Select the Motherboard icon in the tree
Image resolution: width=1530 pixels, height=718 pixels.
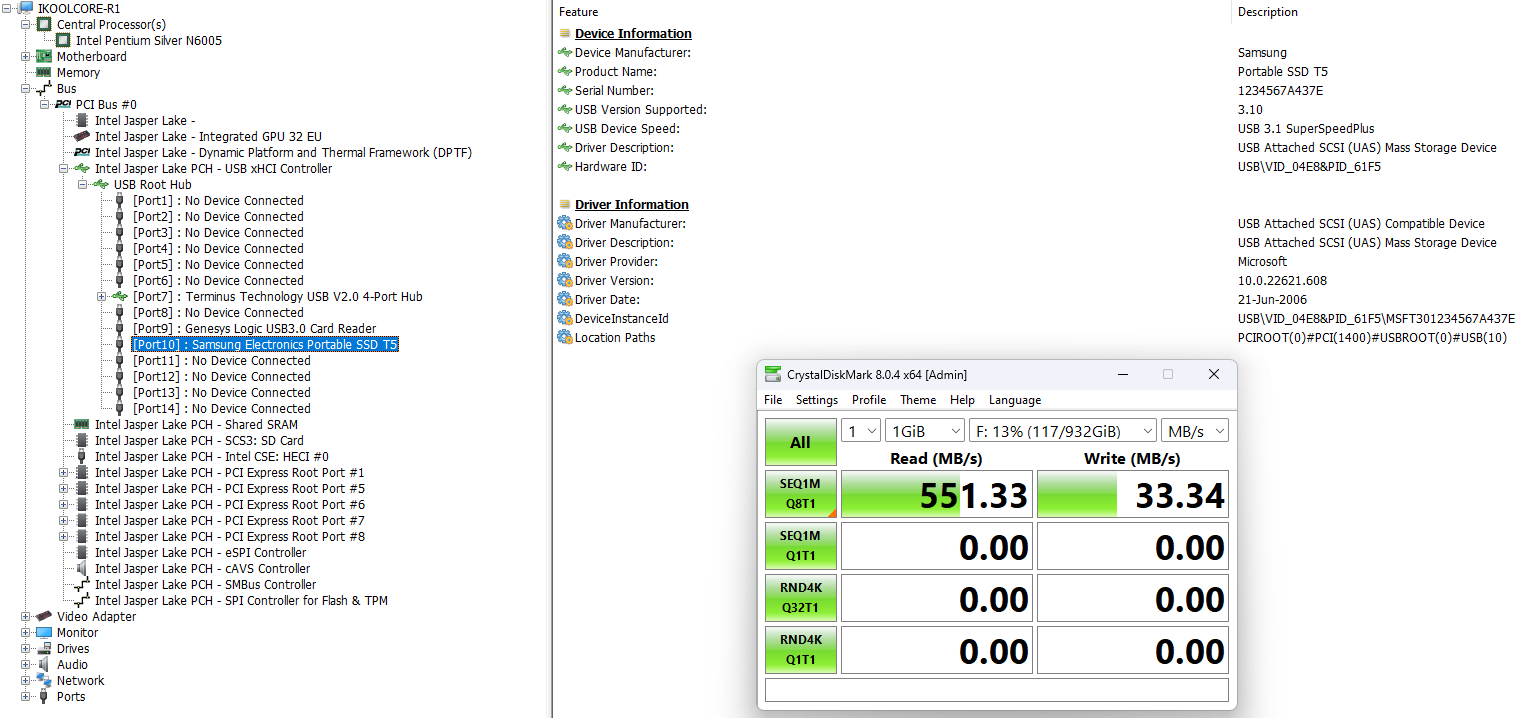(44, 56)
